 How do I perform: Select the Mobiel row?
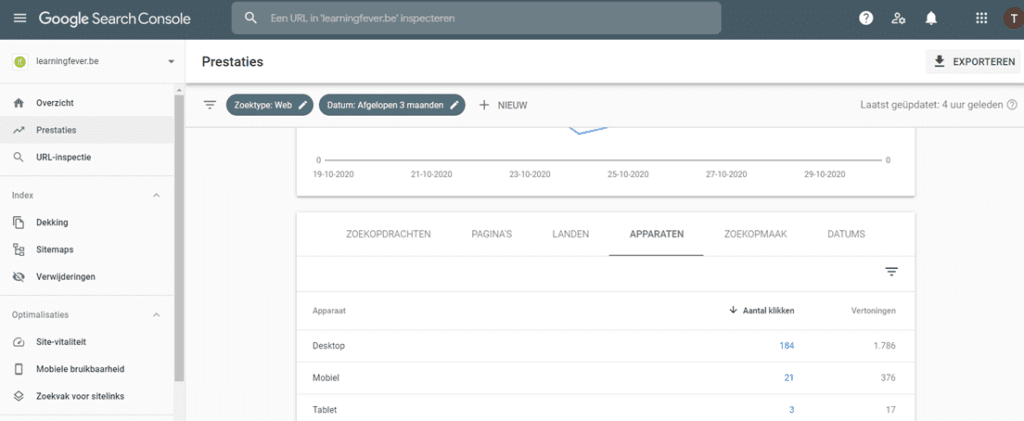click(605, 378)
